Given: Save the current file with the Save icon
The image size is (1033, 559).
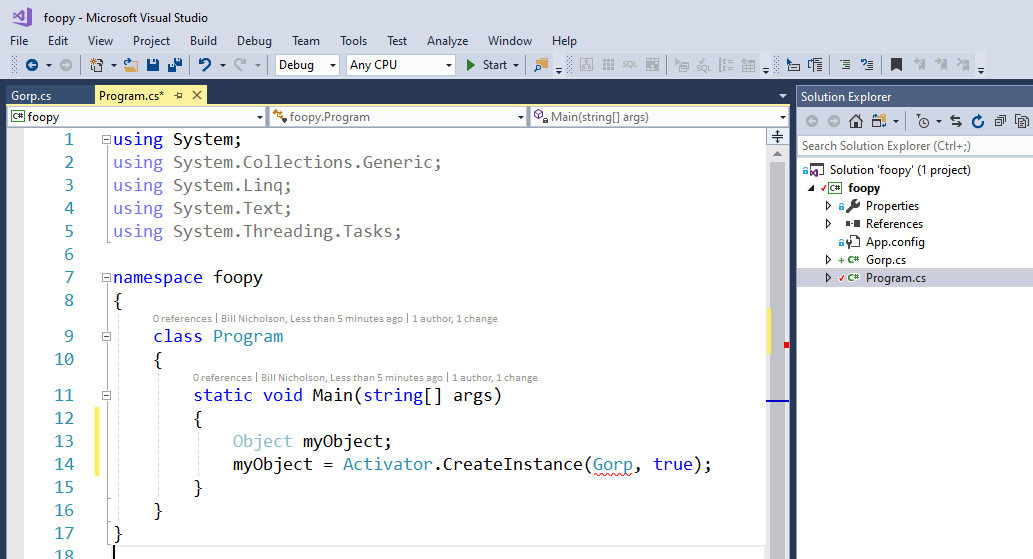Looking at the screenshot, I should 153,65.
